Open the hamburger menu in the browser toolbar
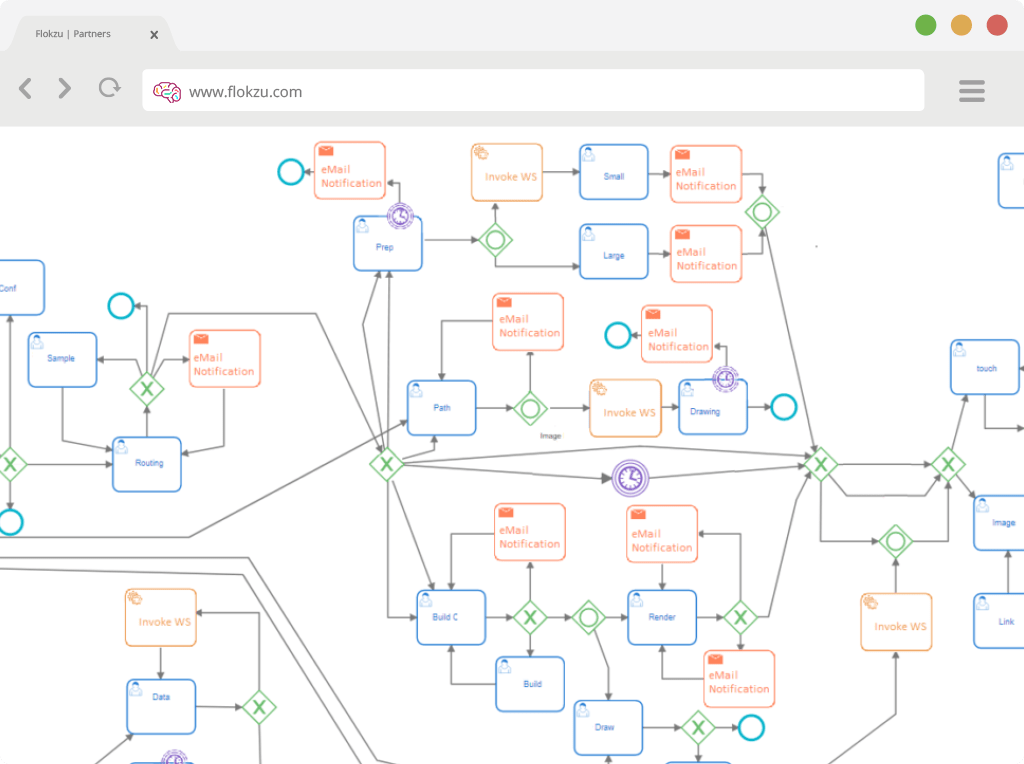 (972, 91)
